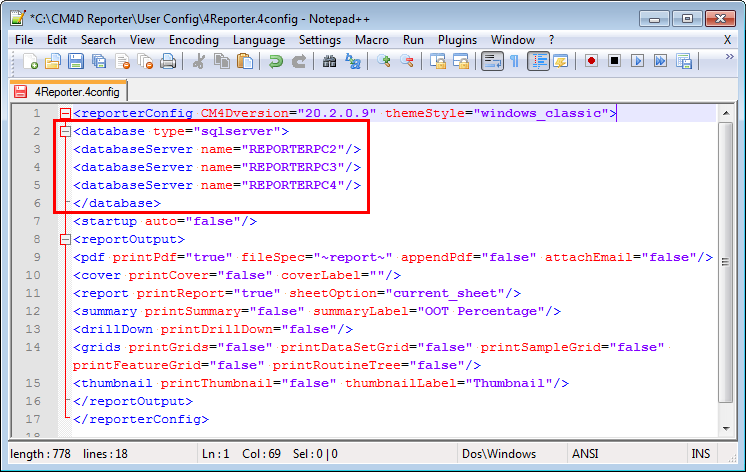Click the green Undo arrow
The width and height of the screenshot is (746, 472).
tap(275, 61)
